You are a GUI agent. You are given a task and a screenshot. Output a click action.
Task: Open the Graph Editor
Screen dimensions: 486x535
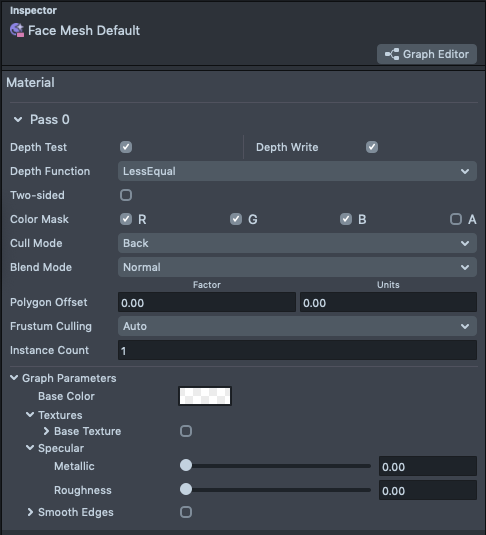(427, 54)
